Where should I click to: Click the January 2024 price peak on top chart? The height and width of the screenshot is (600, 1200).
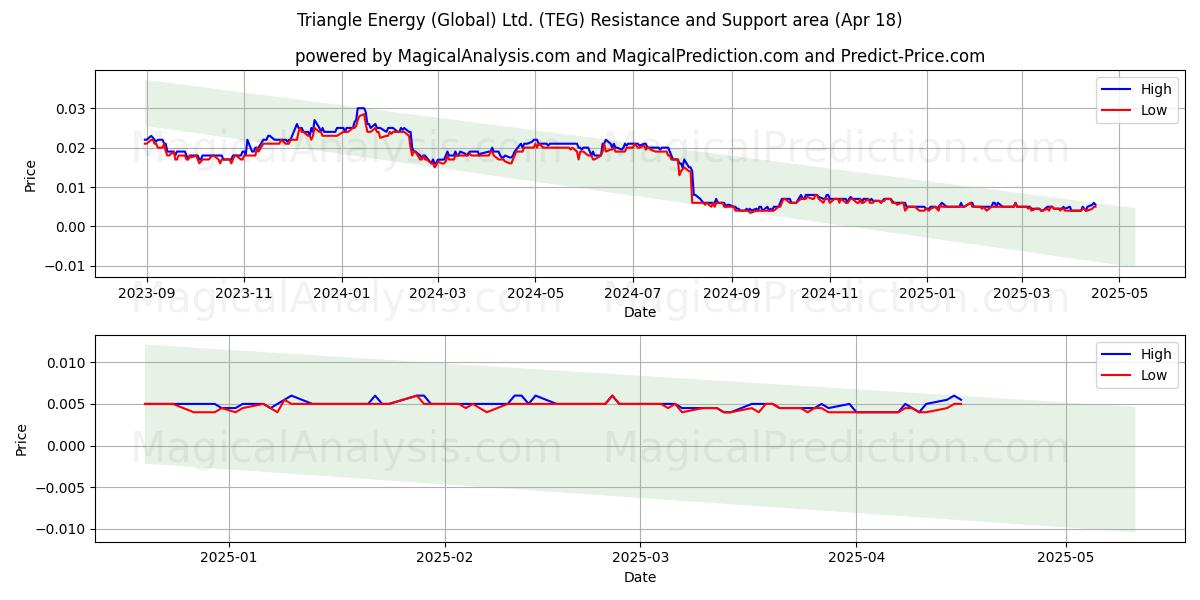pyautogui.click(x=361, y=109)
